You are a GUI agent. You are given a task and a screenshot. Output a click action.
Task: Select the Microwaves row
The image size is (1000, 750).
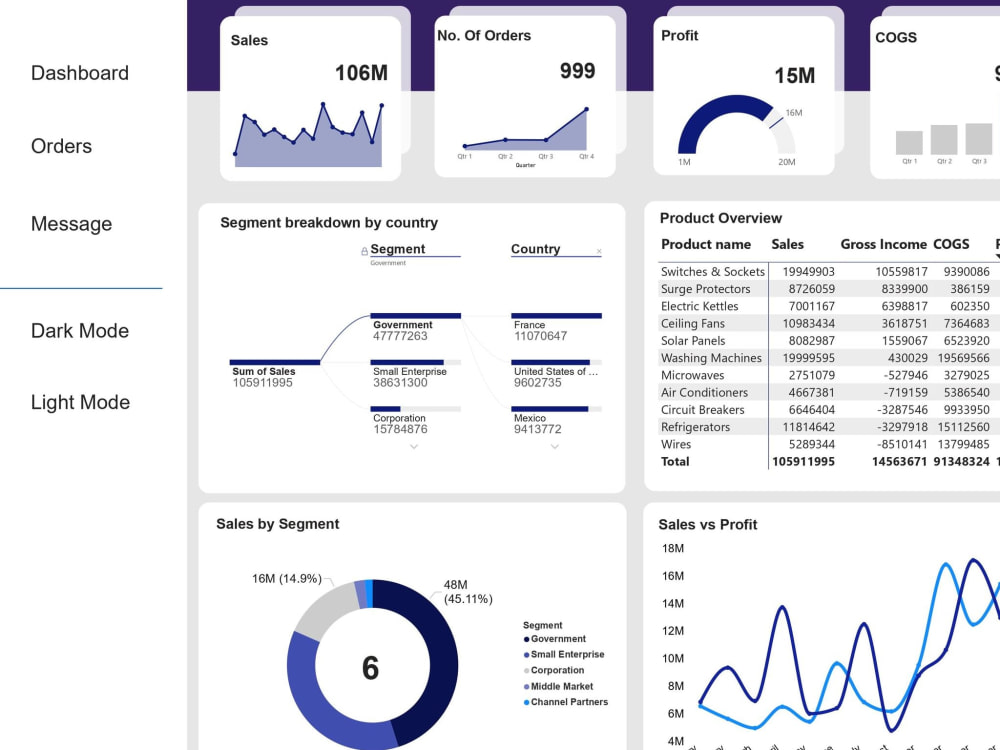pyautogui.click(x=829, y=375)
